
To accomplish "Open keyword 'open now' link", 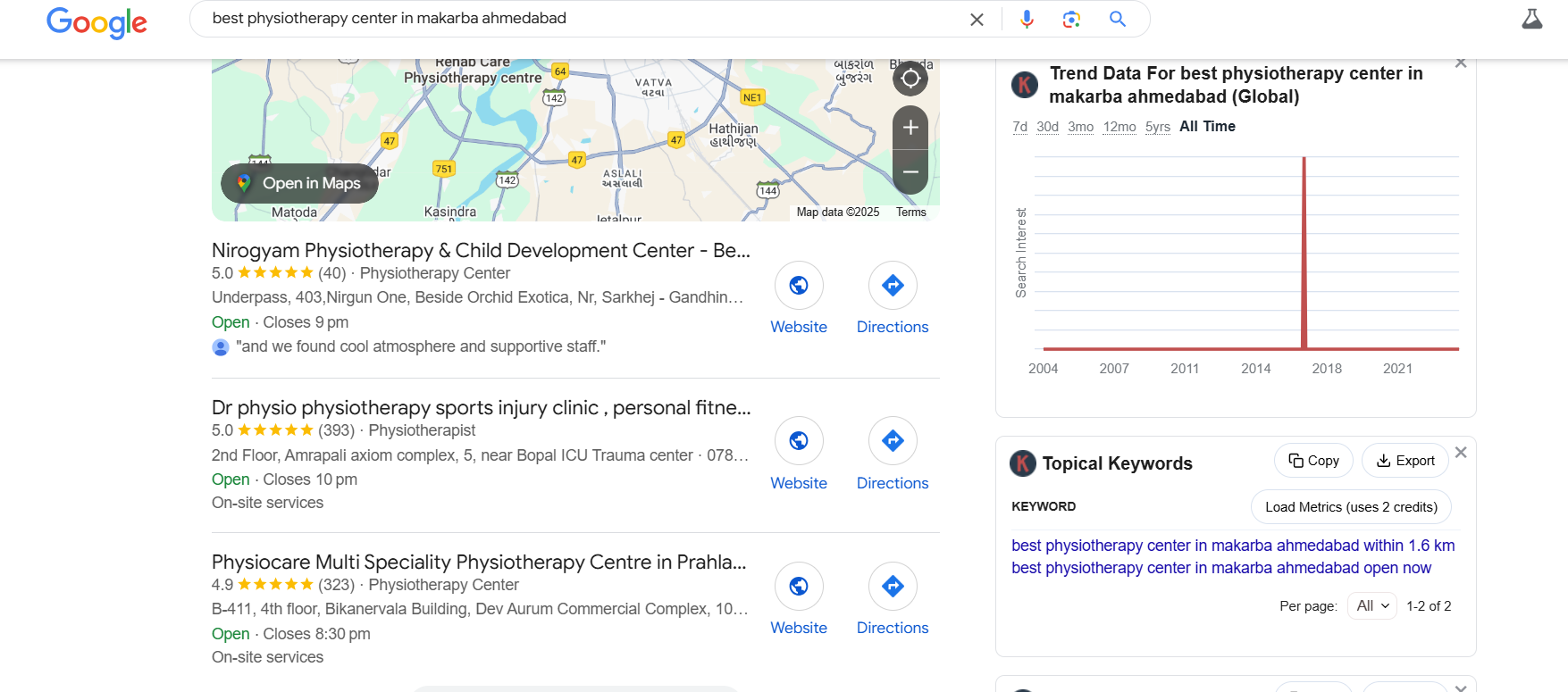I will pyautogui.click(x=1221, y=568).
